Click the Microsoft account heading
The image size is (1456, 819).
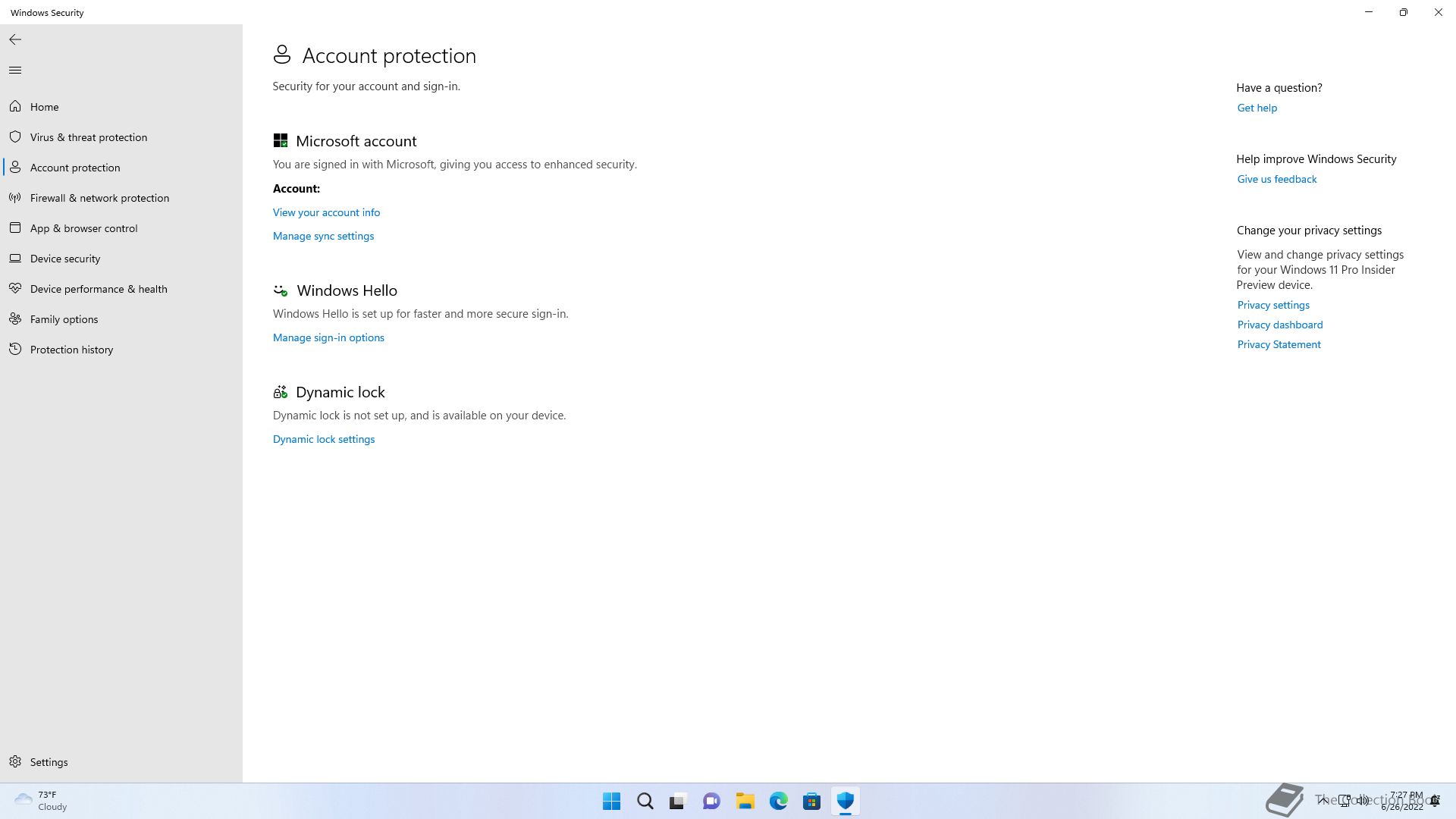click(x=356, y=141)
